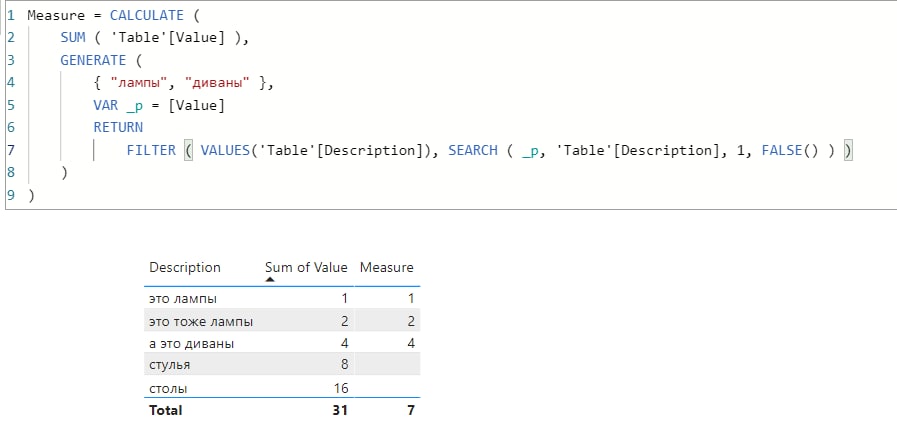Select the 'стулья' row
This screenshot has height=430, width=897.
[282, 365]
